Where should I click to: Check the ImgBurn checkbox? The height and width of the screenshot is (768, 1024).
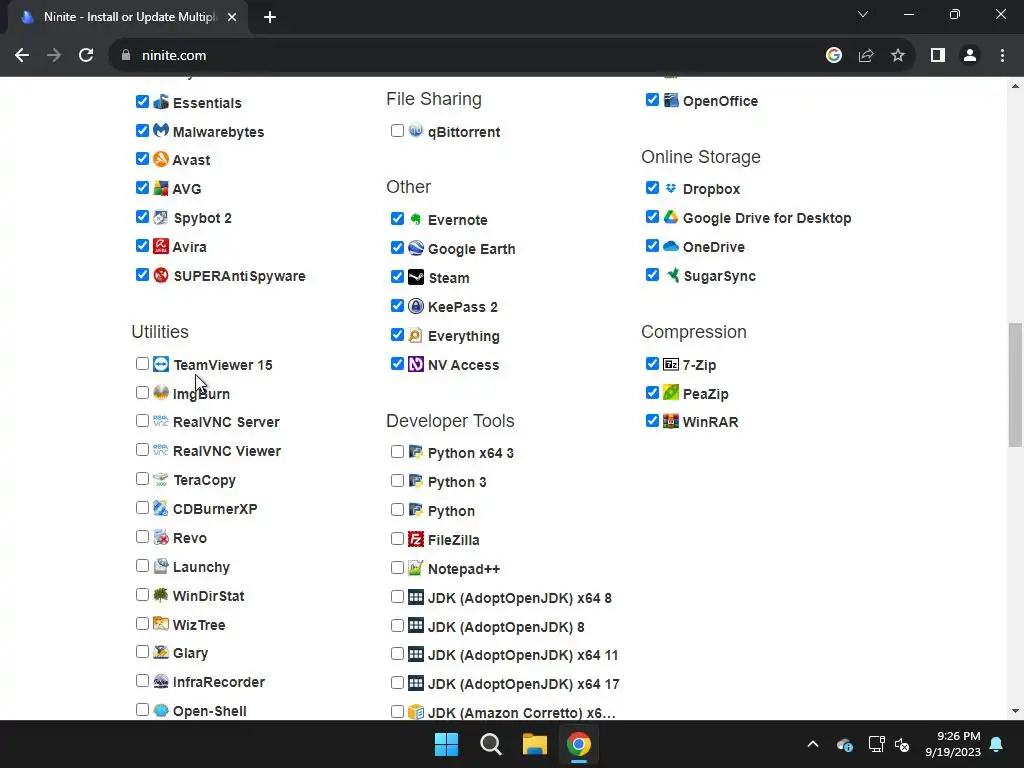[142, 392]
